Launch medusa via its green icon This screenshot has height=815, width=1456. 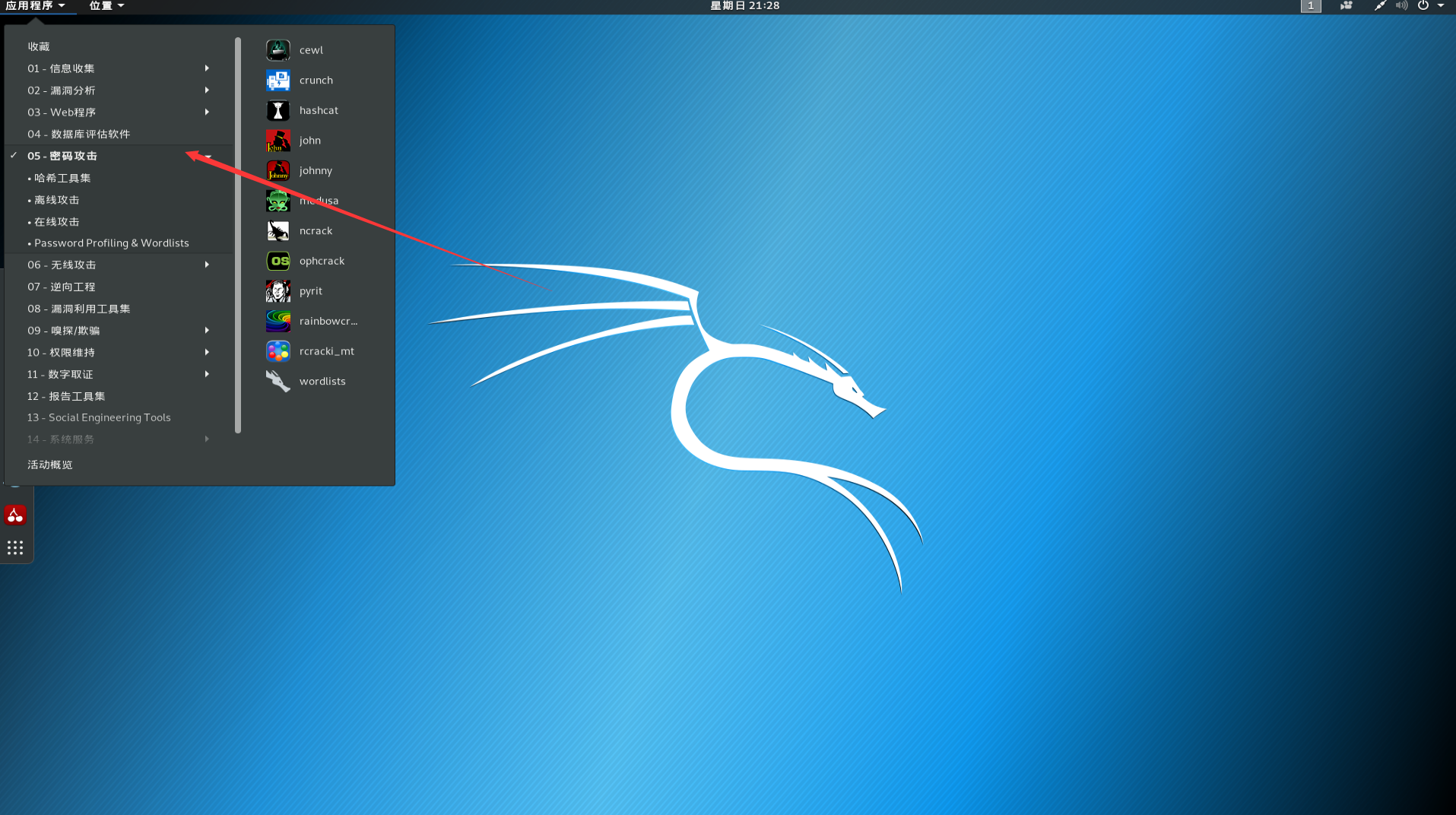pyautogui.click(x=278, y=201)
